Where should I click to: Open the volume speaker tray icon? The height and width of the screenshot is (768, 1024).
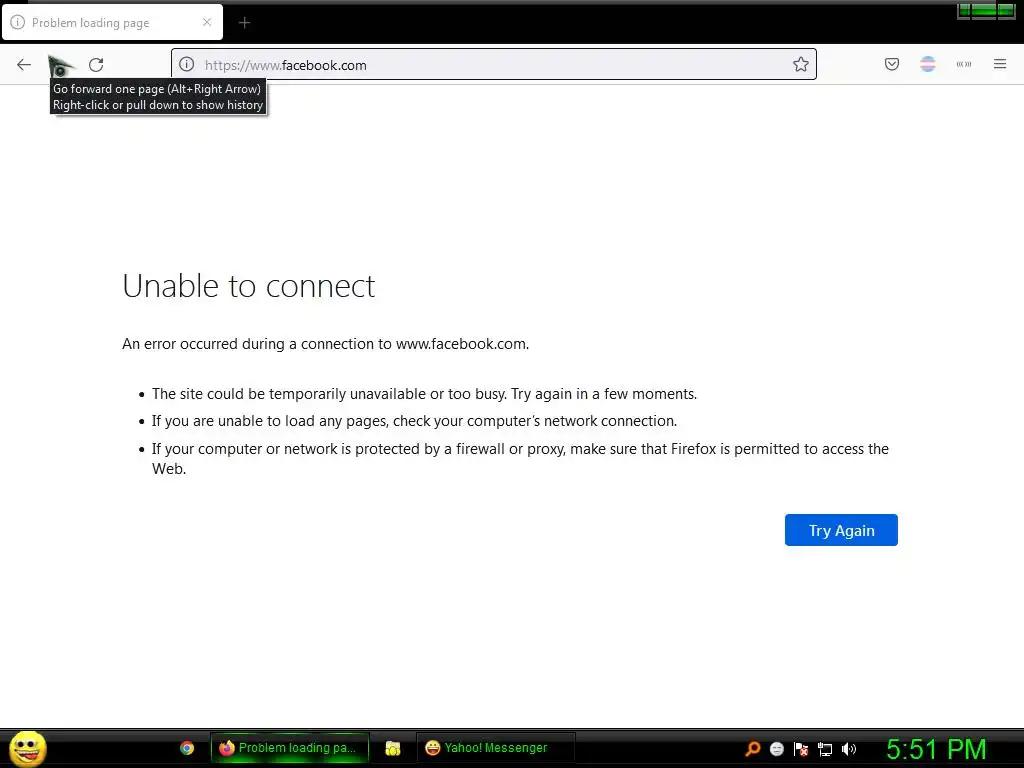[x=849, y=749]
